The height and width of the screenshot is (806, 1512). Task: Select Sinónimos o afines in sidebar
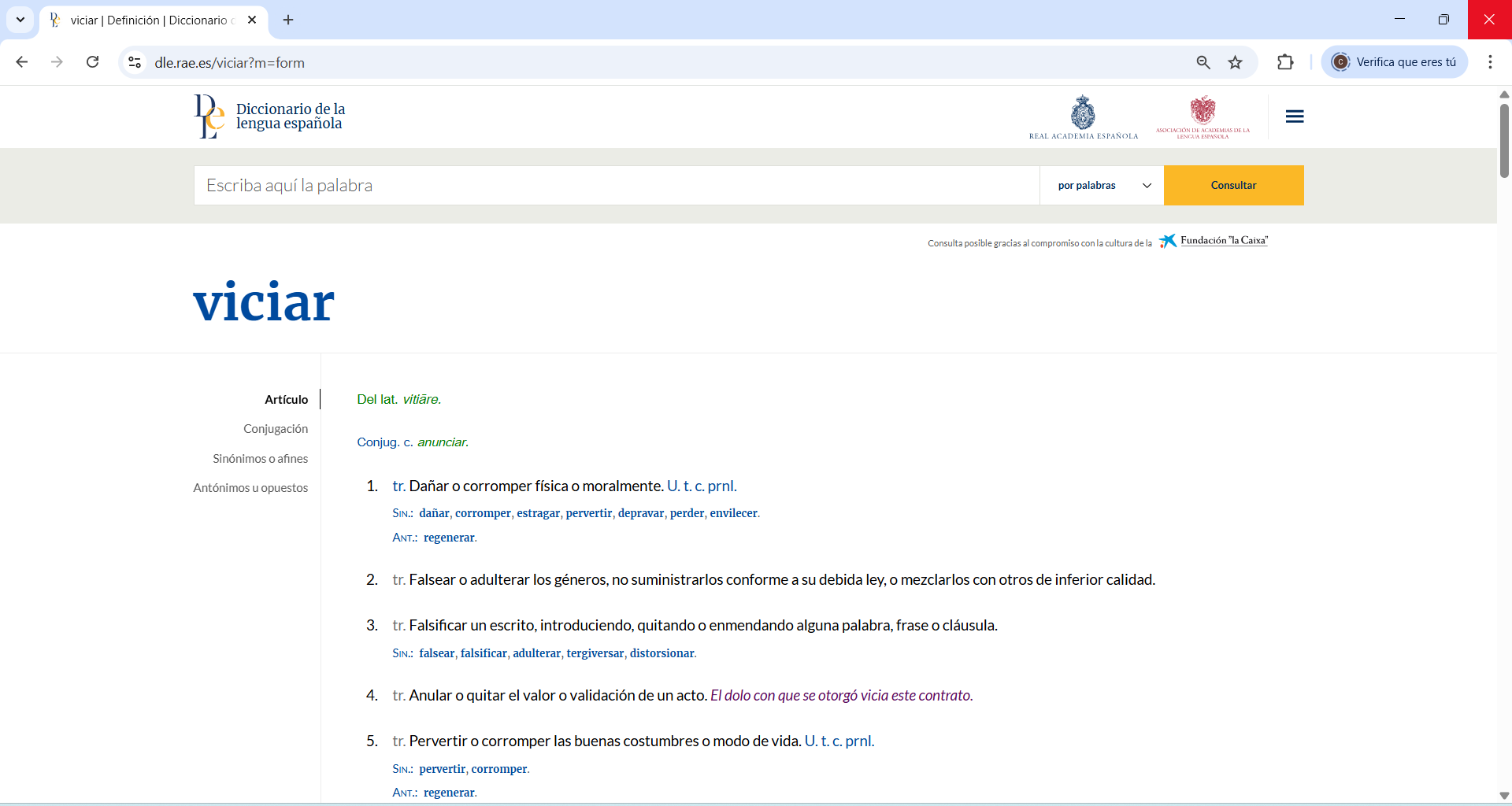click(260, 459)
